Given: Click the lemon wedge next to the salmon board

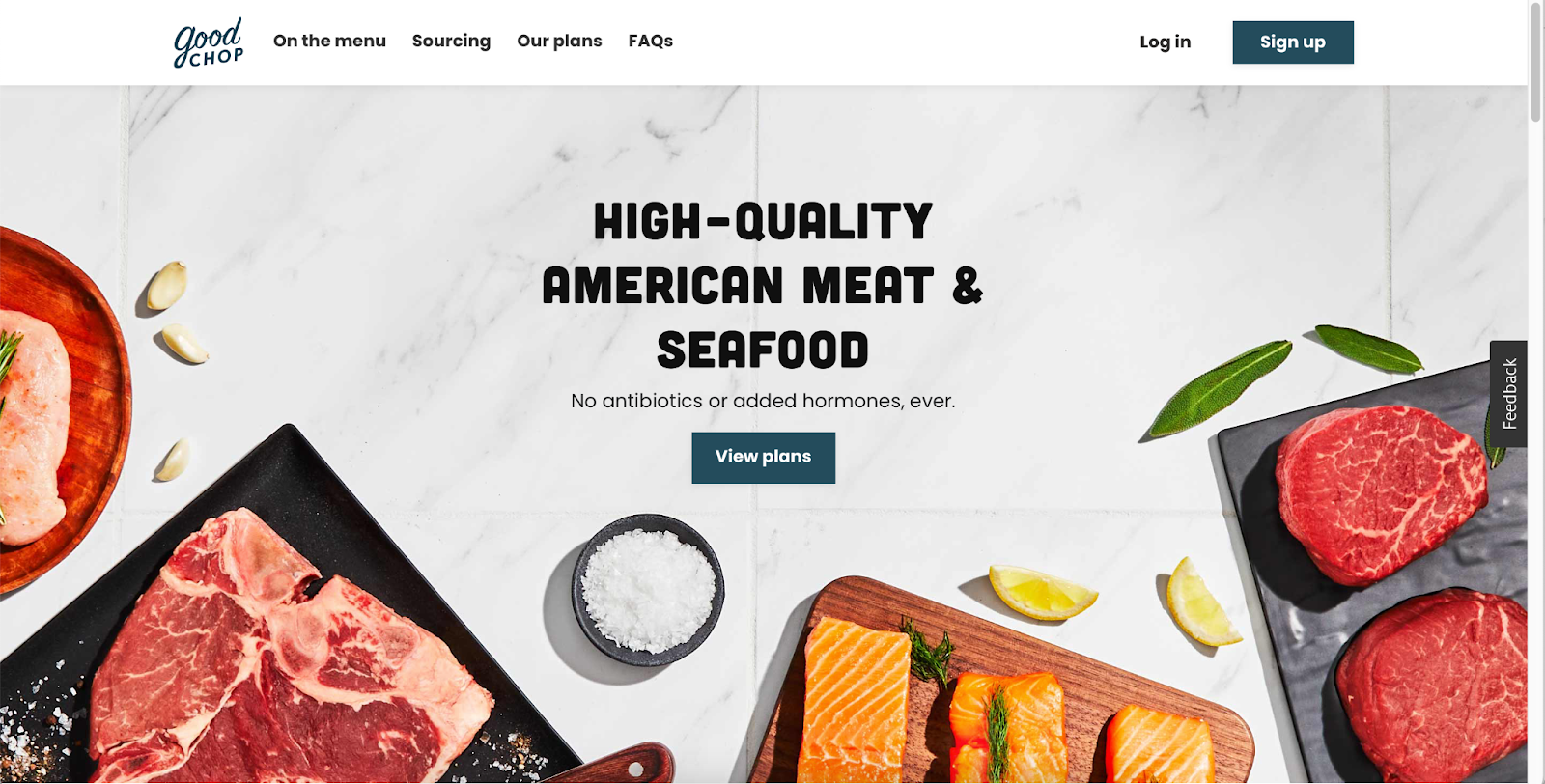Looking at the screenshot, I should pos(1041,591).
